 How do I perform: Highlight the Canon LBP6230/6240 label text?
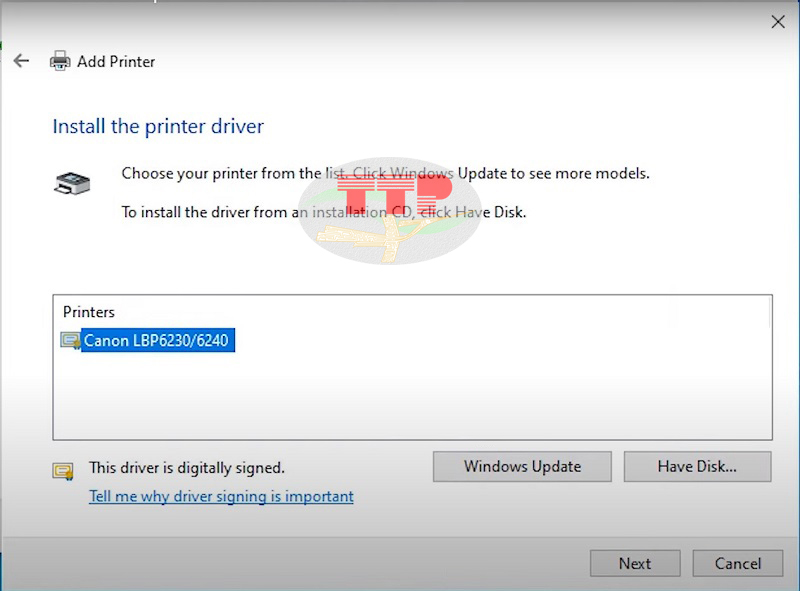tap(156, 340)
